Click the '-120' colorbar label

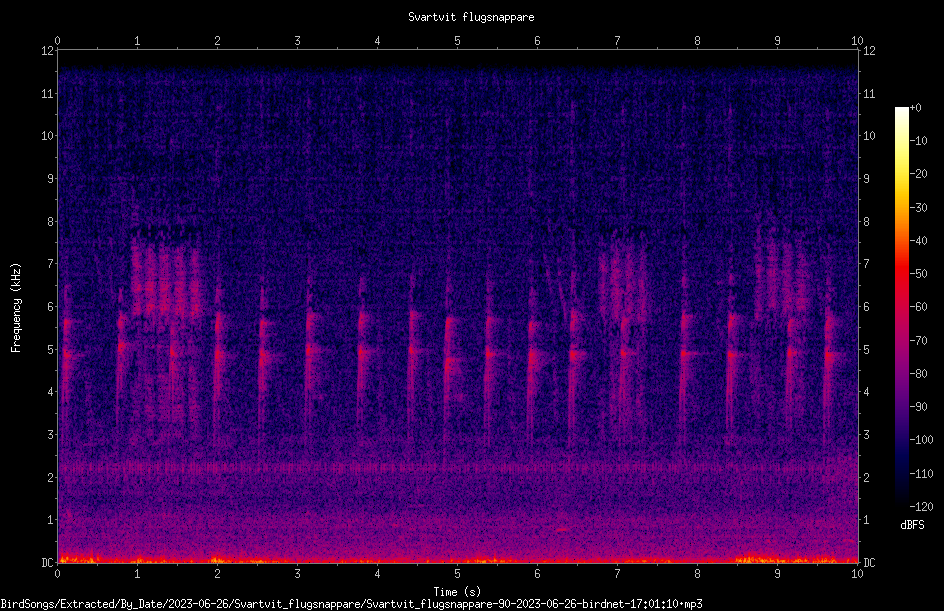coord(921,507)
